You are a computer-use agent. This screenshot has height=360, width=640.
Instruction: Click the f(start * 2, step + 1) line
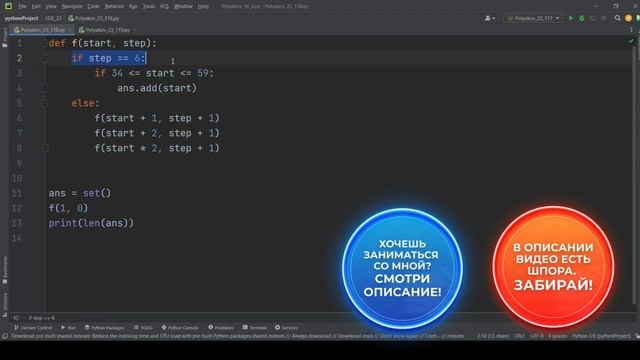pyautogui.click(x=157, y=148)
